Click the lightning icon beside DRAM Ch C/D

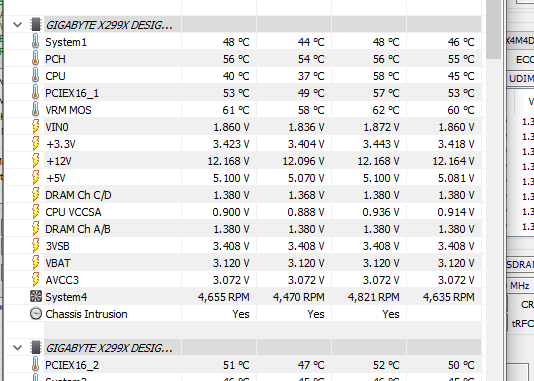pos(35,195)
